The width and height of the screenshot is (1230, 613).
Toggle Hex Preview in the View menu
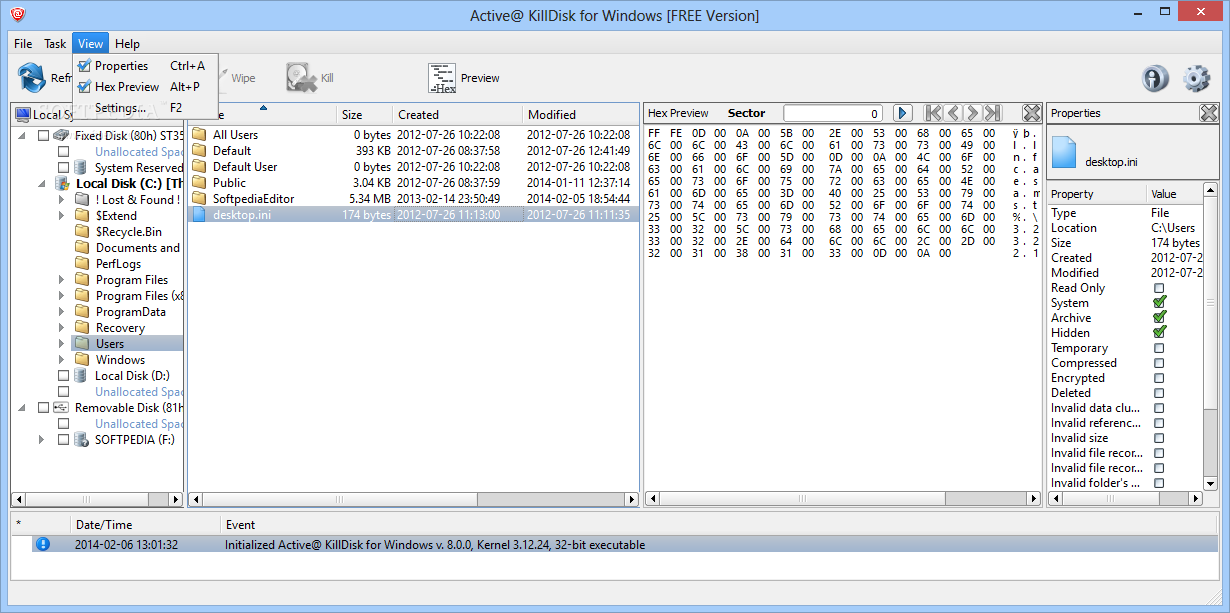pyautogui.click(x=146, y=87)
